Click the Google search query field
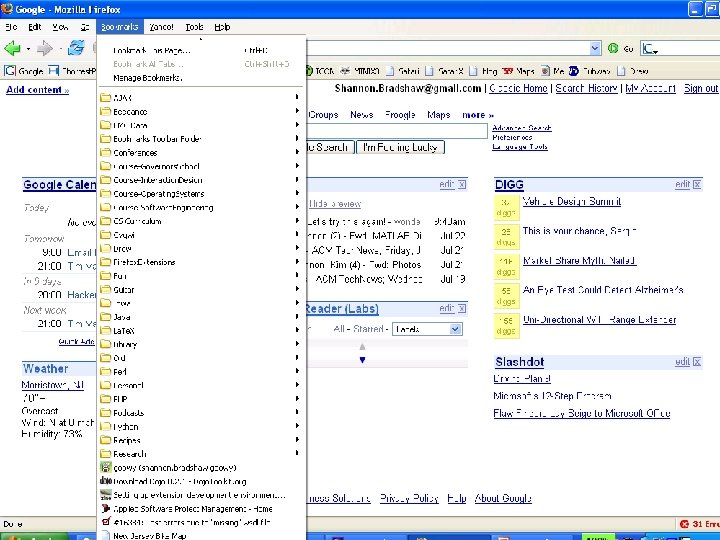This screenshot has height=540, width=720. pos(396,131)
